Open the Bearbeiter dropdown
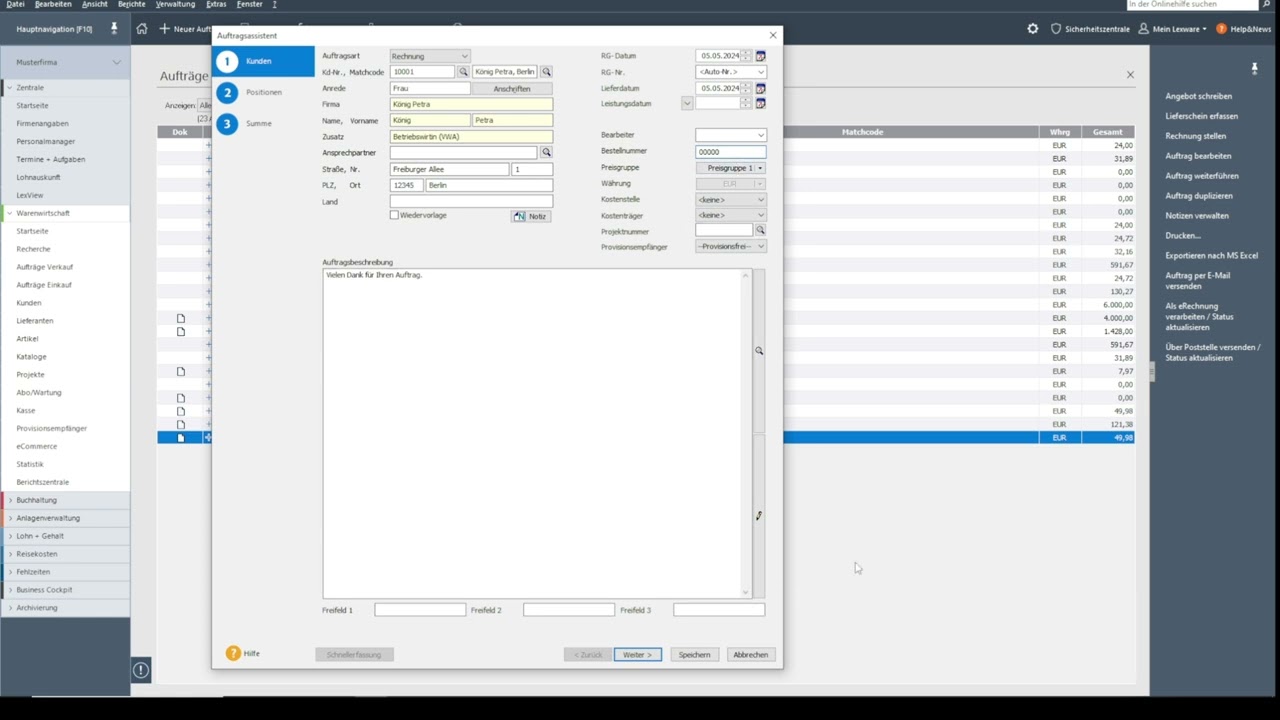1280x720 pixels. pyautogui.click(x=731, y=135)
